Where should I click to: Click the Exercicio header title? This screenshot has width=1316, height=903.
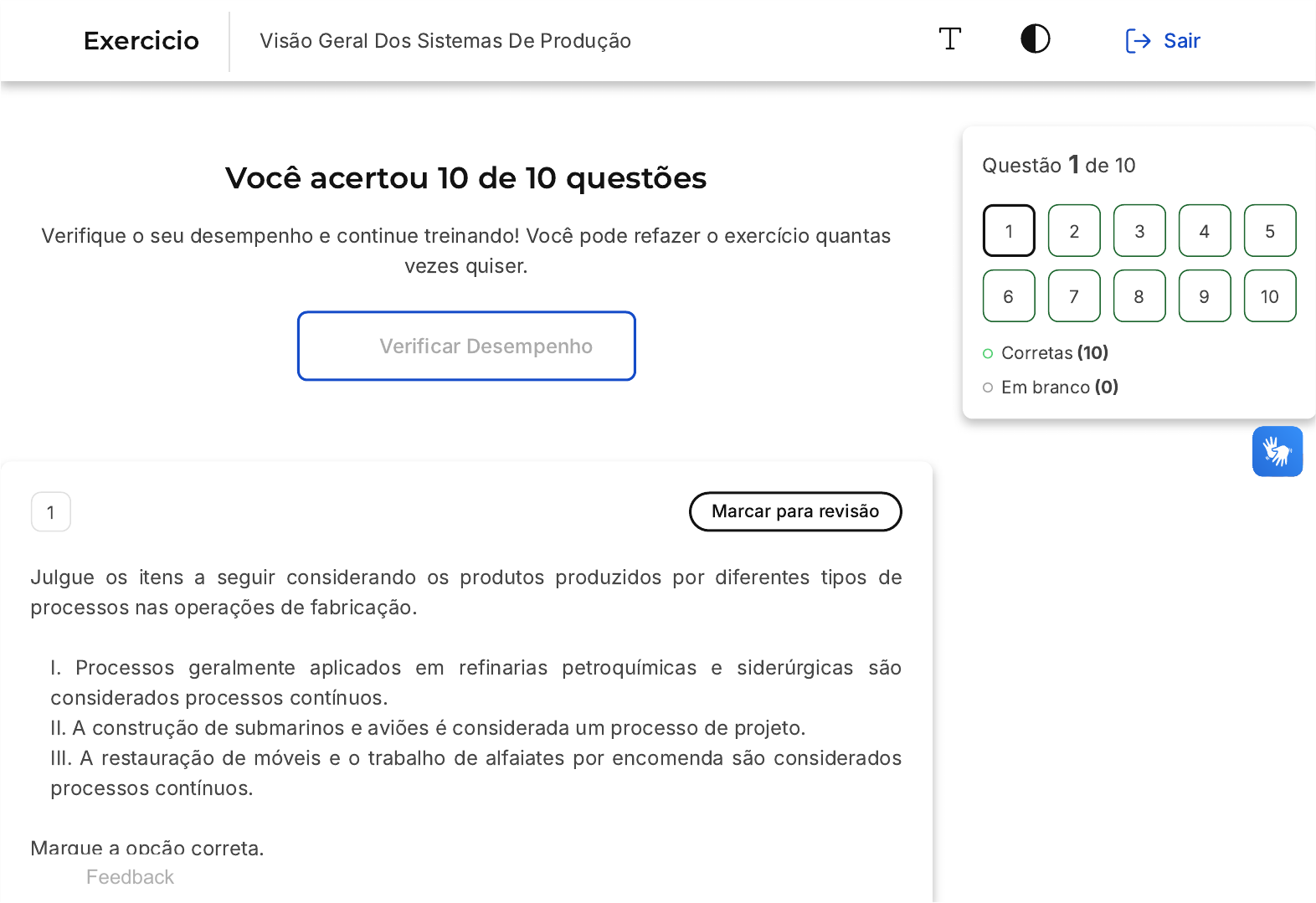coord(141,41)
